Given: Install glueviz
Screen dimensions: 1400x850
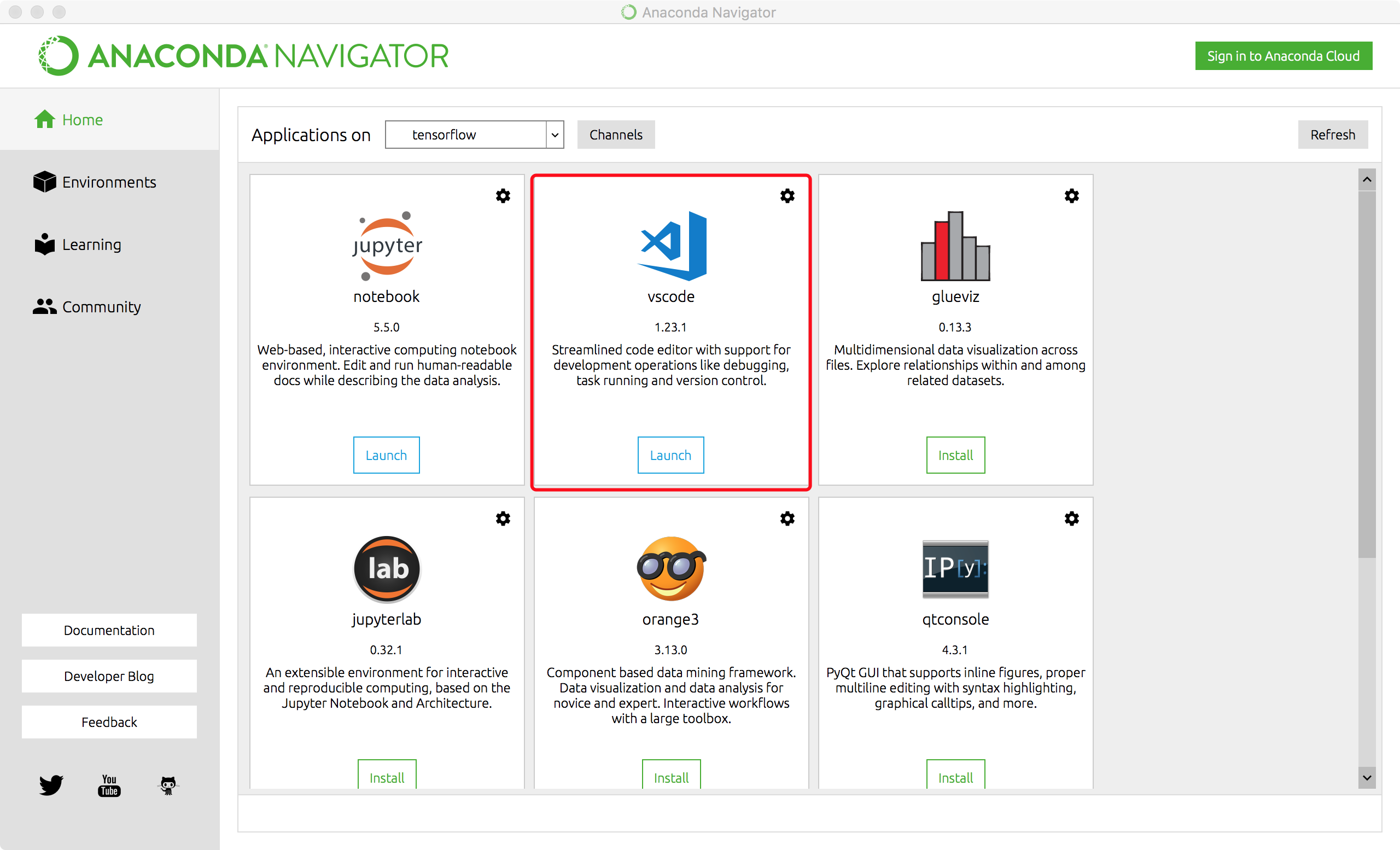Looking at the screenshot, I should tap(956, 455).
